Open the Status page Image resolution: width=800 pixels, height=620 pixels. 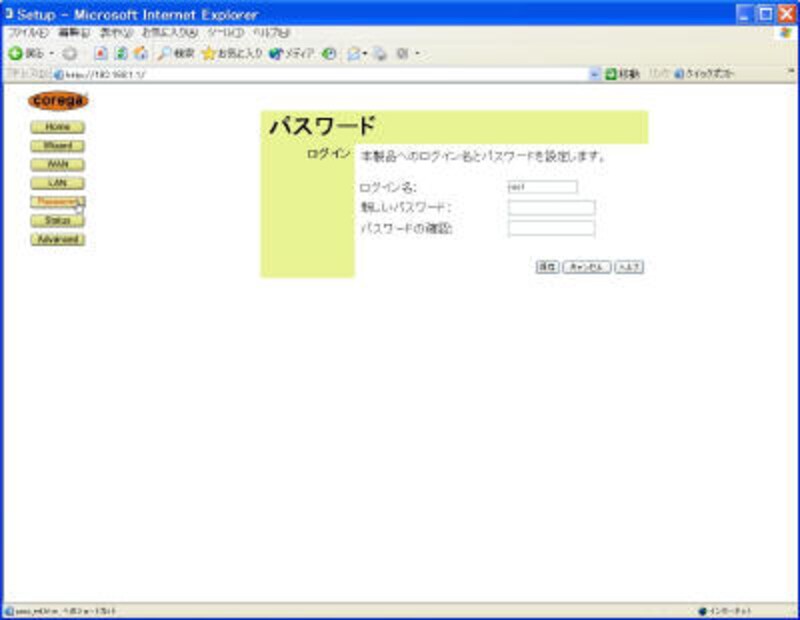click(x=57, y=221)
